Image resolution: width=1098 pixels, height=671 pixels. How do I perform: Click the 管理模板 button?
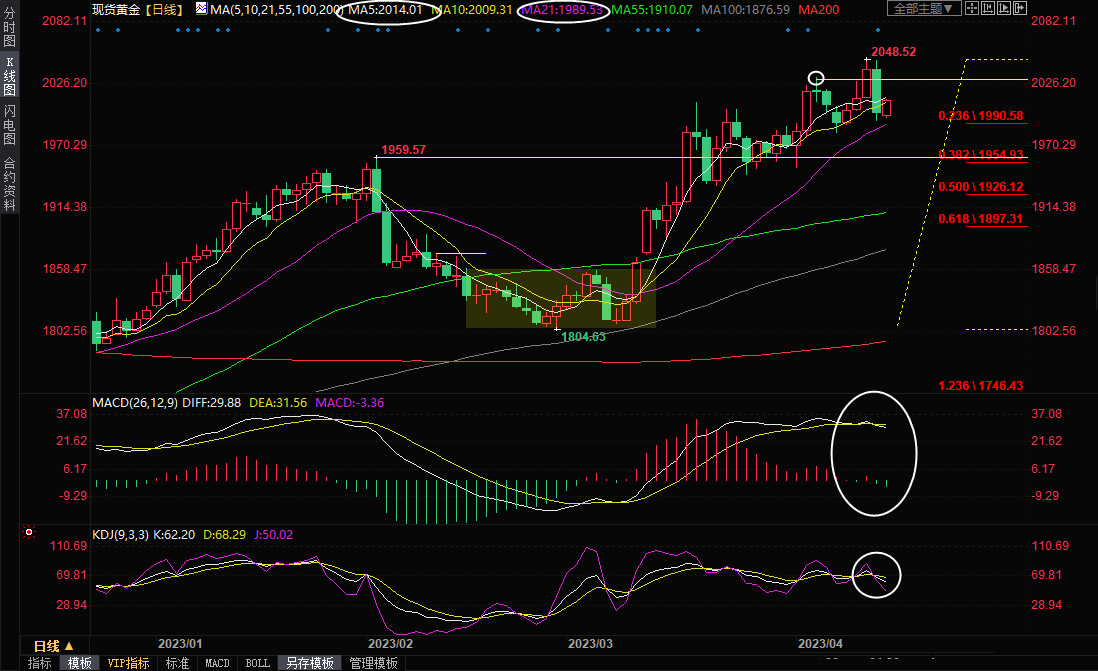373,663
